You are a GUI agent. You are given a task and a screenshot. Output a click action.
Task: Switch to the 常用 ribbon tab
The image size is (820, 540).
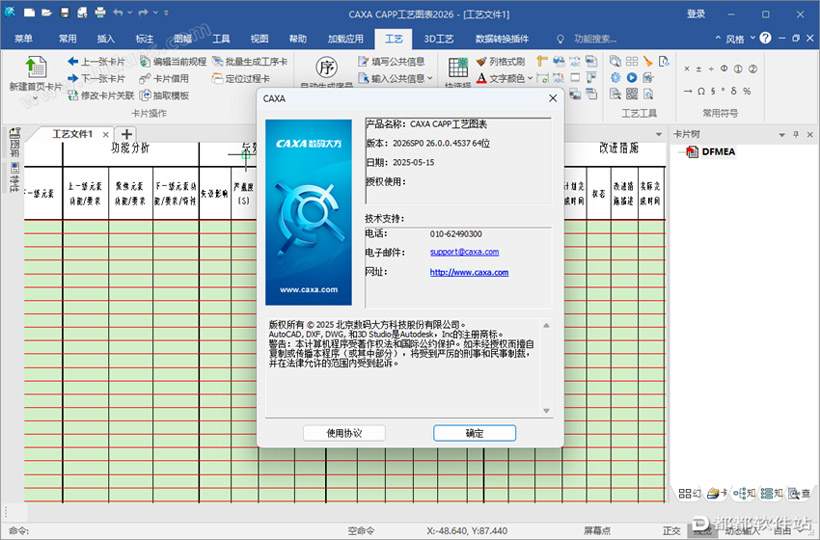[67, 39]
